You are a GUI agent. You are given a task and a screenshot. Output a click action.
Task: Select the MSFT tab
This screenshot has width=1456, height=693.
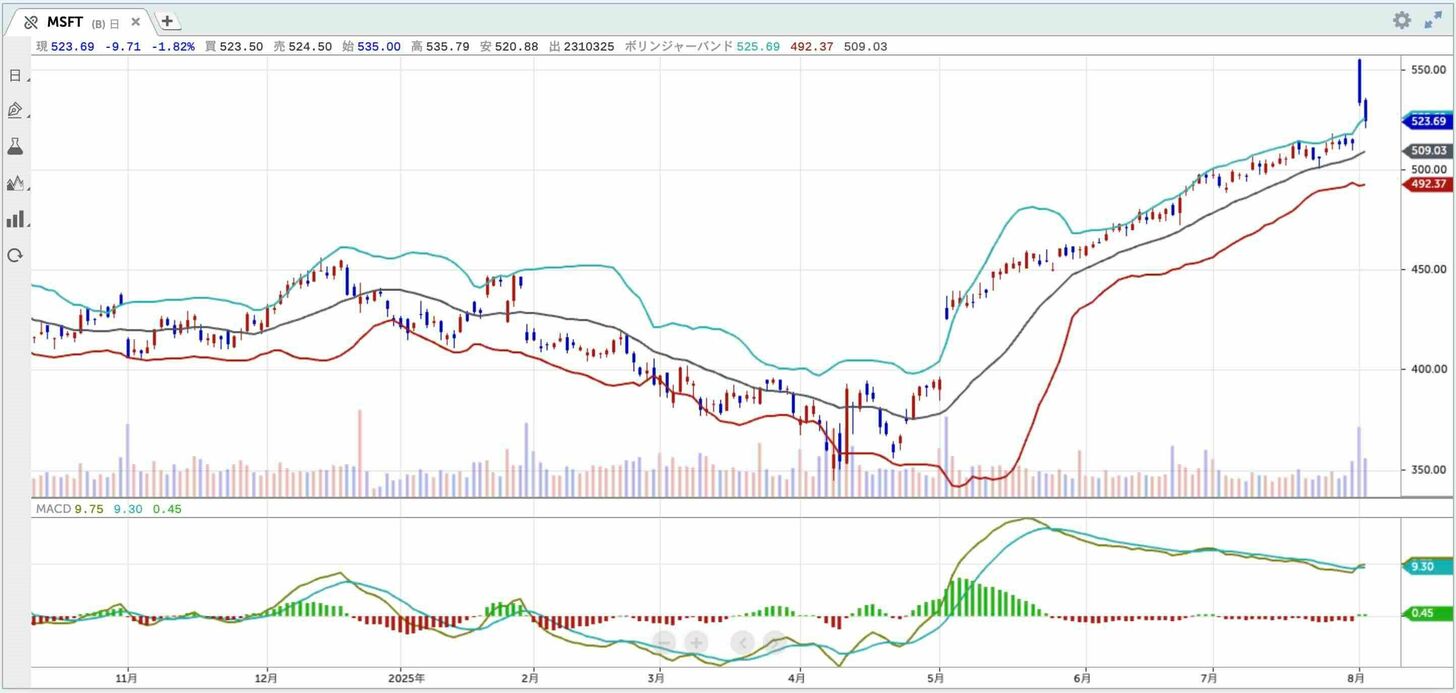point(66,22)
